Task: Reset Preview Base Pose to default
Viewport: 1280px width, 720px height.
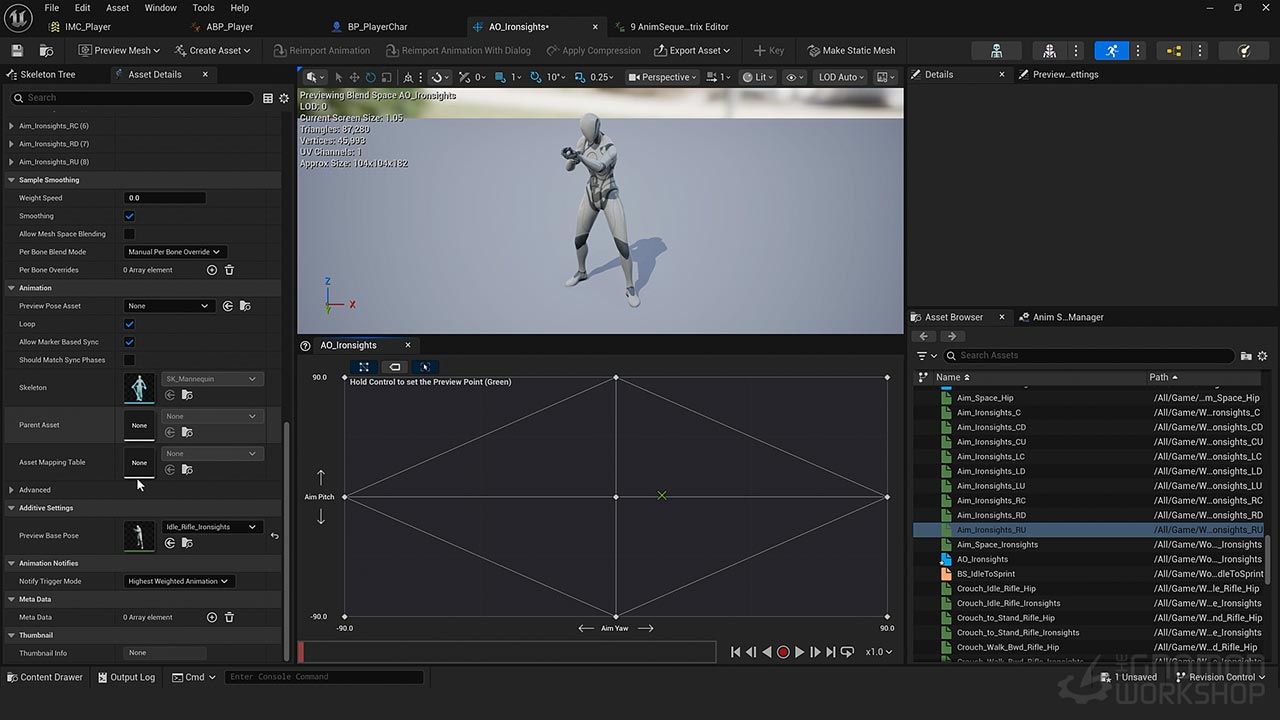Action: point(274,536)
